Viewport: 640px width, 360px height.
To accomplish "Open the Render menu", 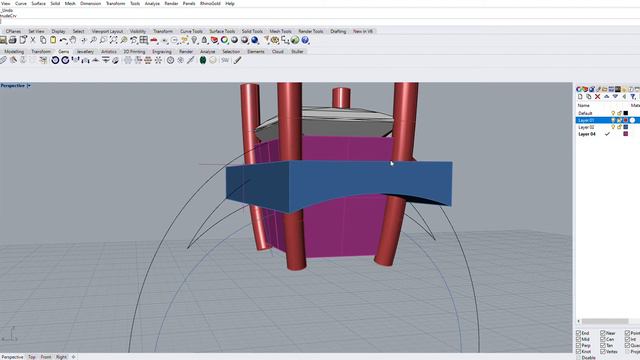I will pyautogui.click(x=171, y=3).
